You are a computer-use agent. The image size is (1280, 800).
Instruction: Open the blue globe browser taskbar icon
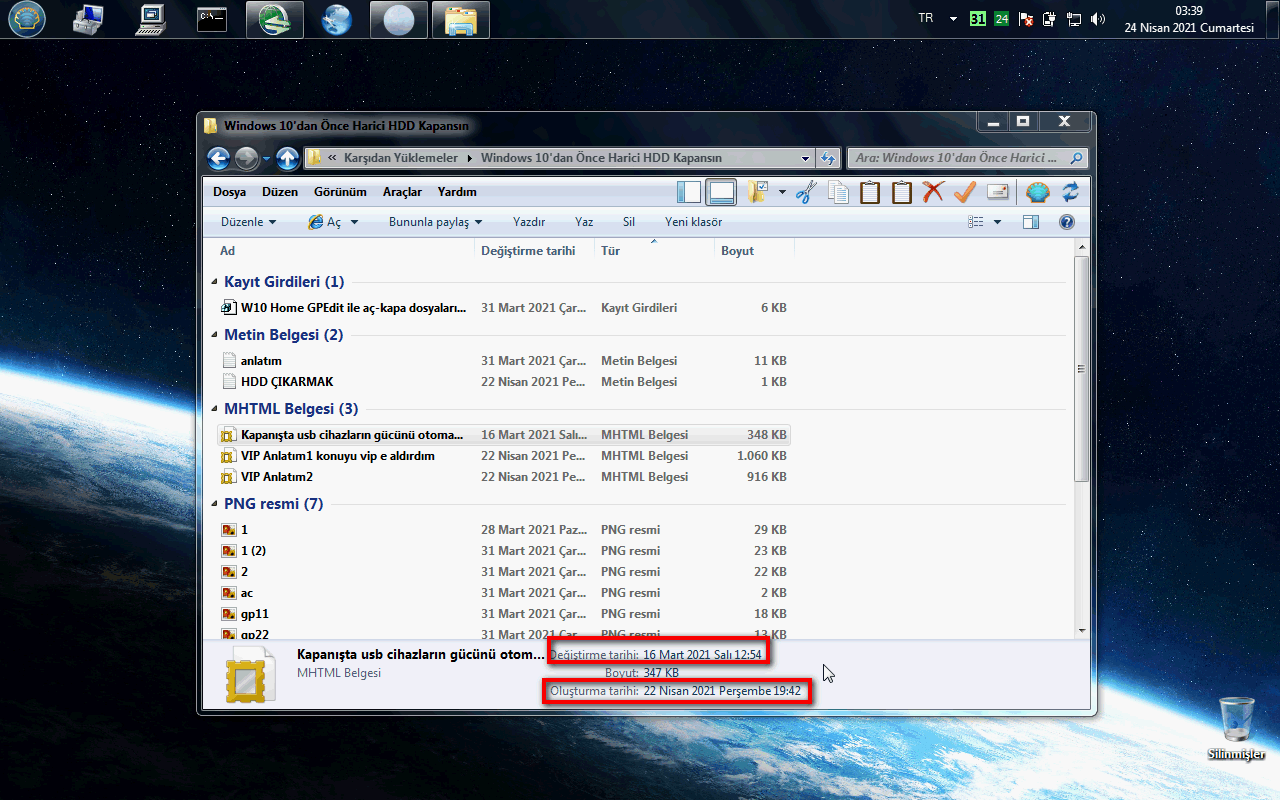click(337, 20)
